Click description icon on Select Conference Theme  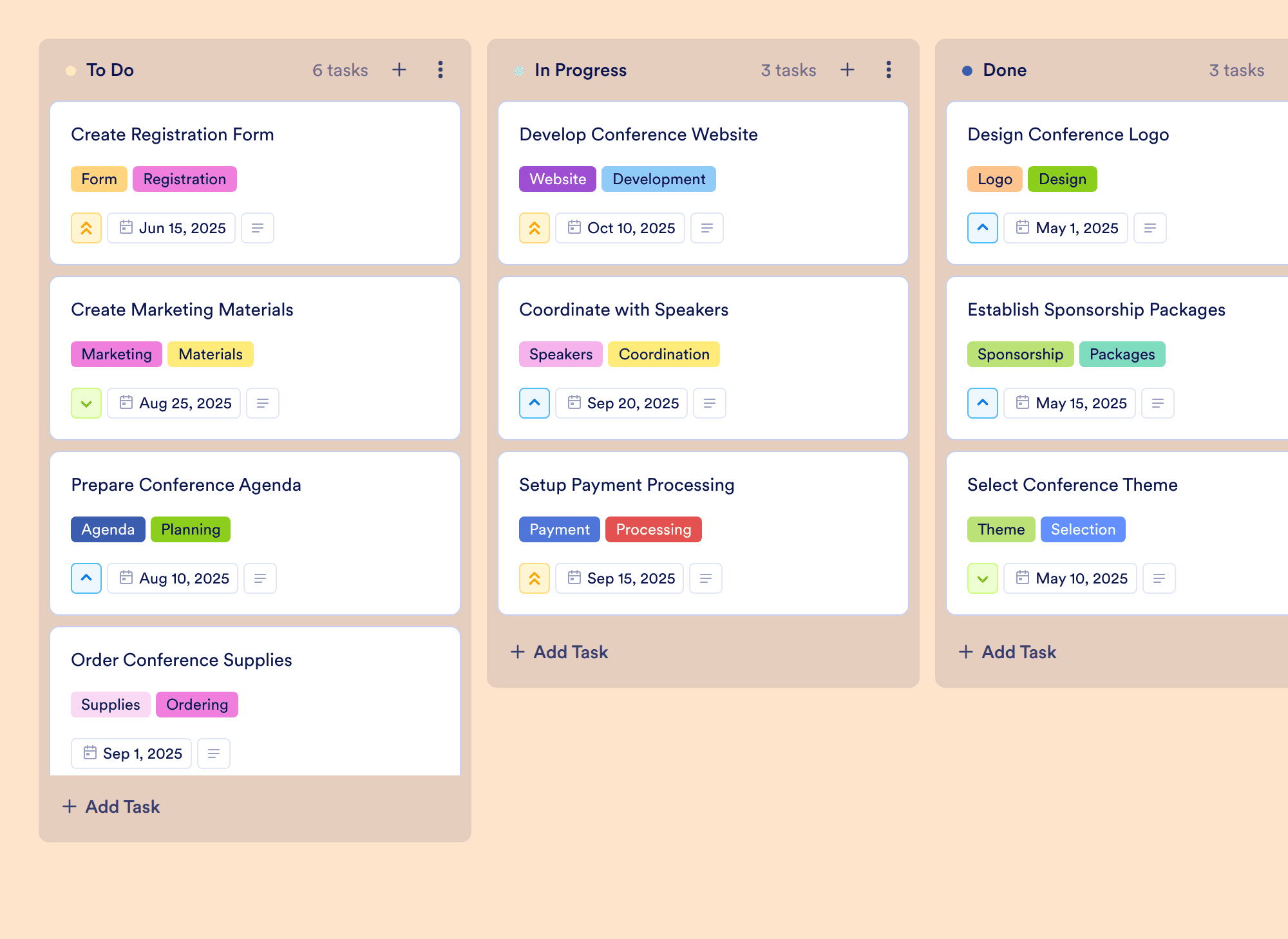(x=1159, y=578)
